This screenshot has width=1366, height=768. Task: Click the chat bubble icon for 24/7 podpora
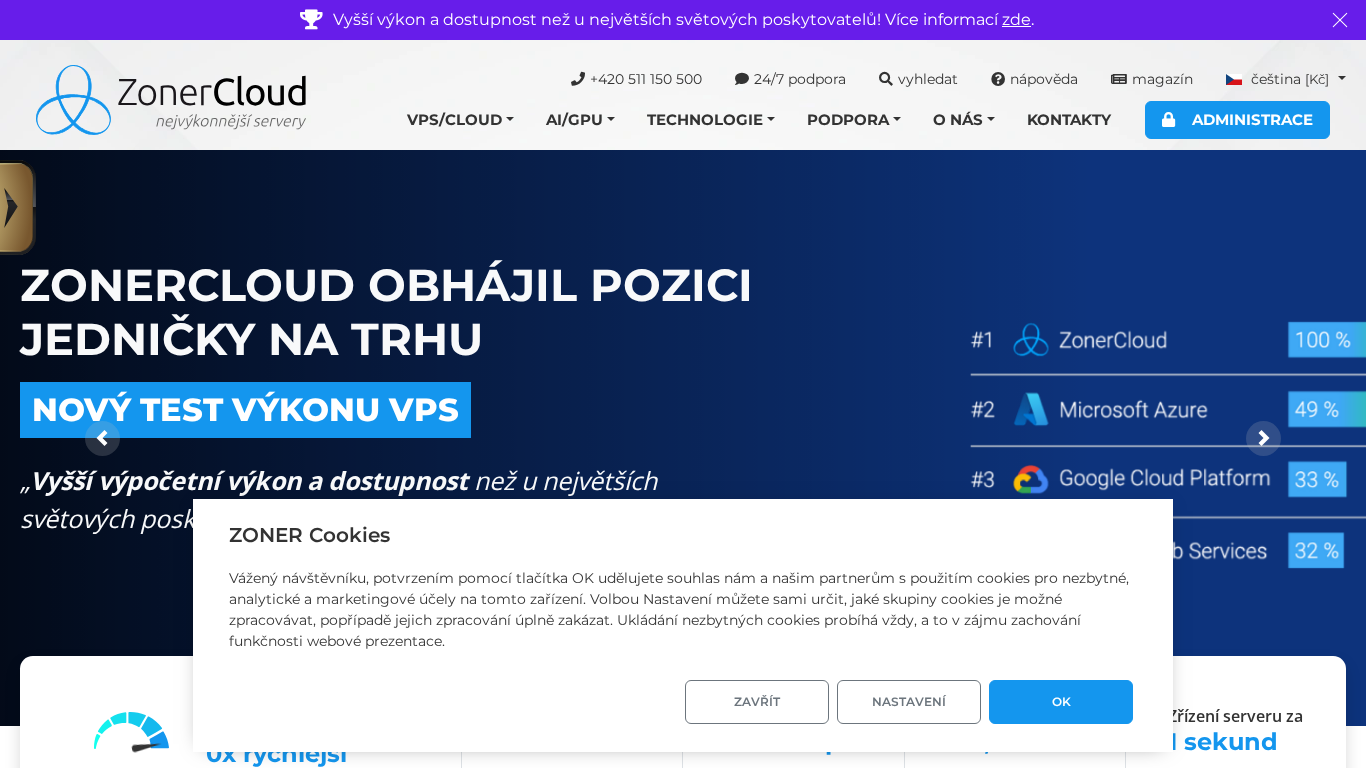point(742,79)
